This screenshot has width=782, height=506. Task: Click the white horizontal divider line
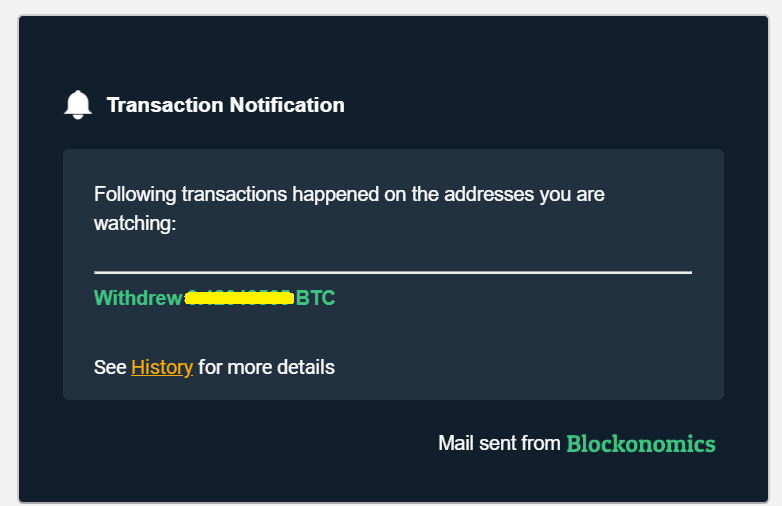click(393, 272)
